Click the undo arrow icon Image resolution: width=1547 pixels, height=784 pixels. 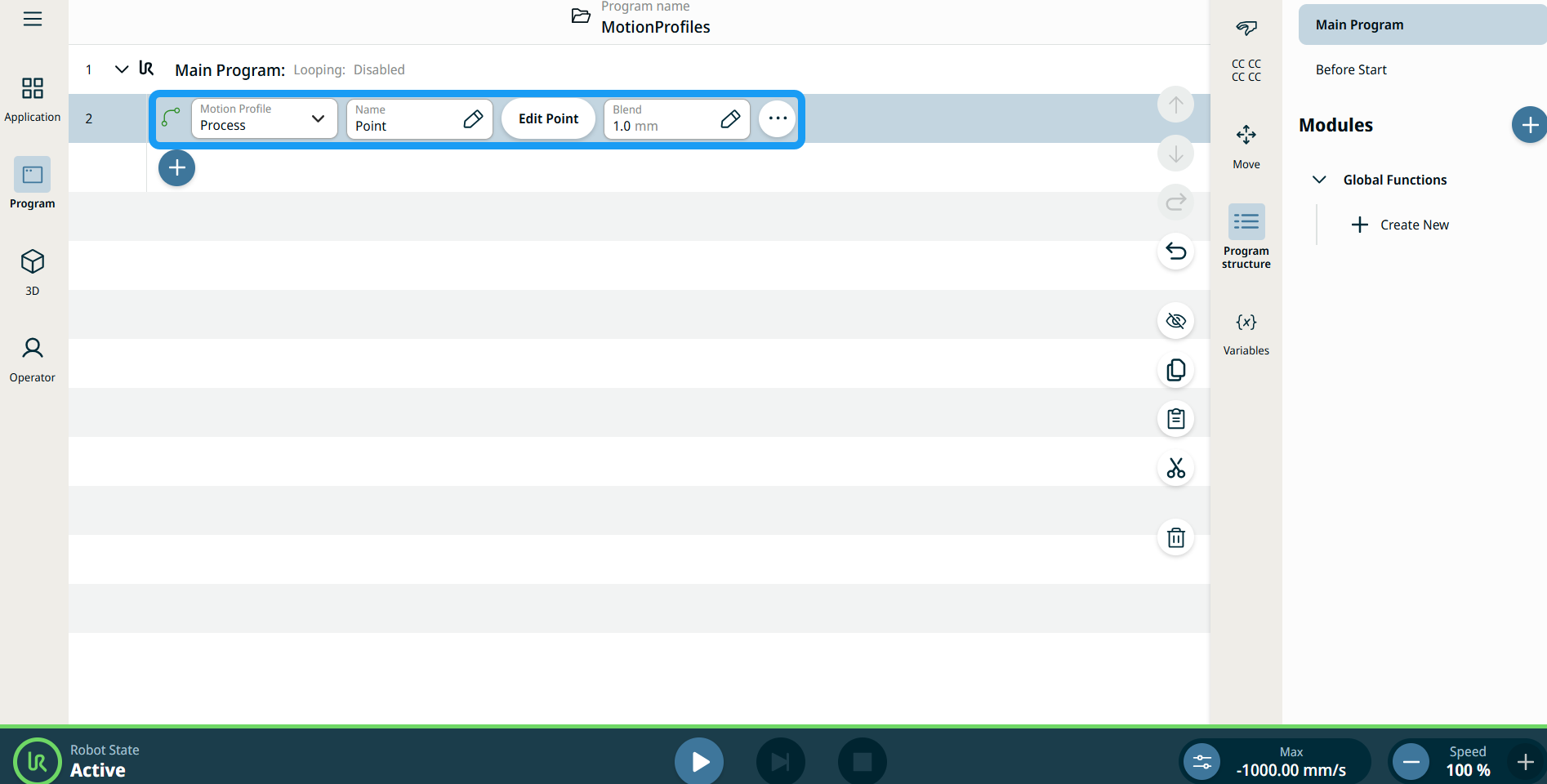point(1175,251)
